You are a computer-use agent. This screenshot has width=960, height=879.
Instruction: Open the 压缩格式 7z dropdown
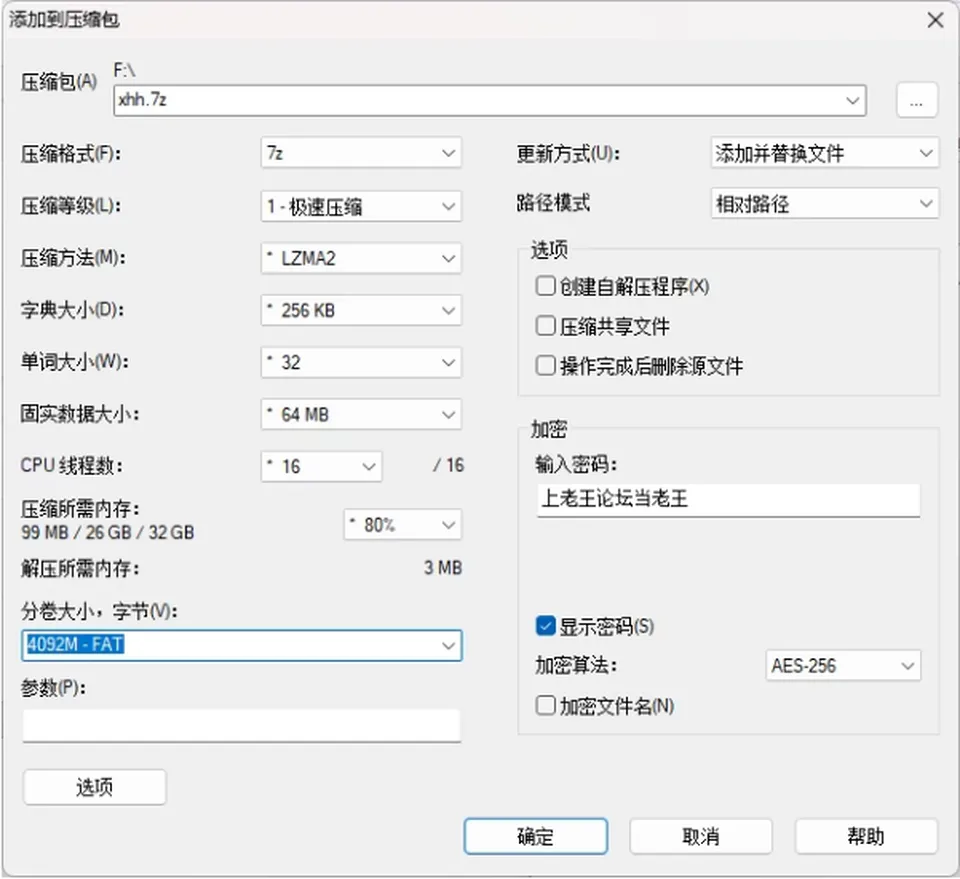tap(361, 153)
